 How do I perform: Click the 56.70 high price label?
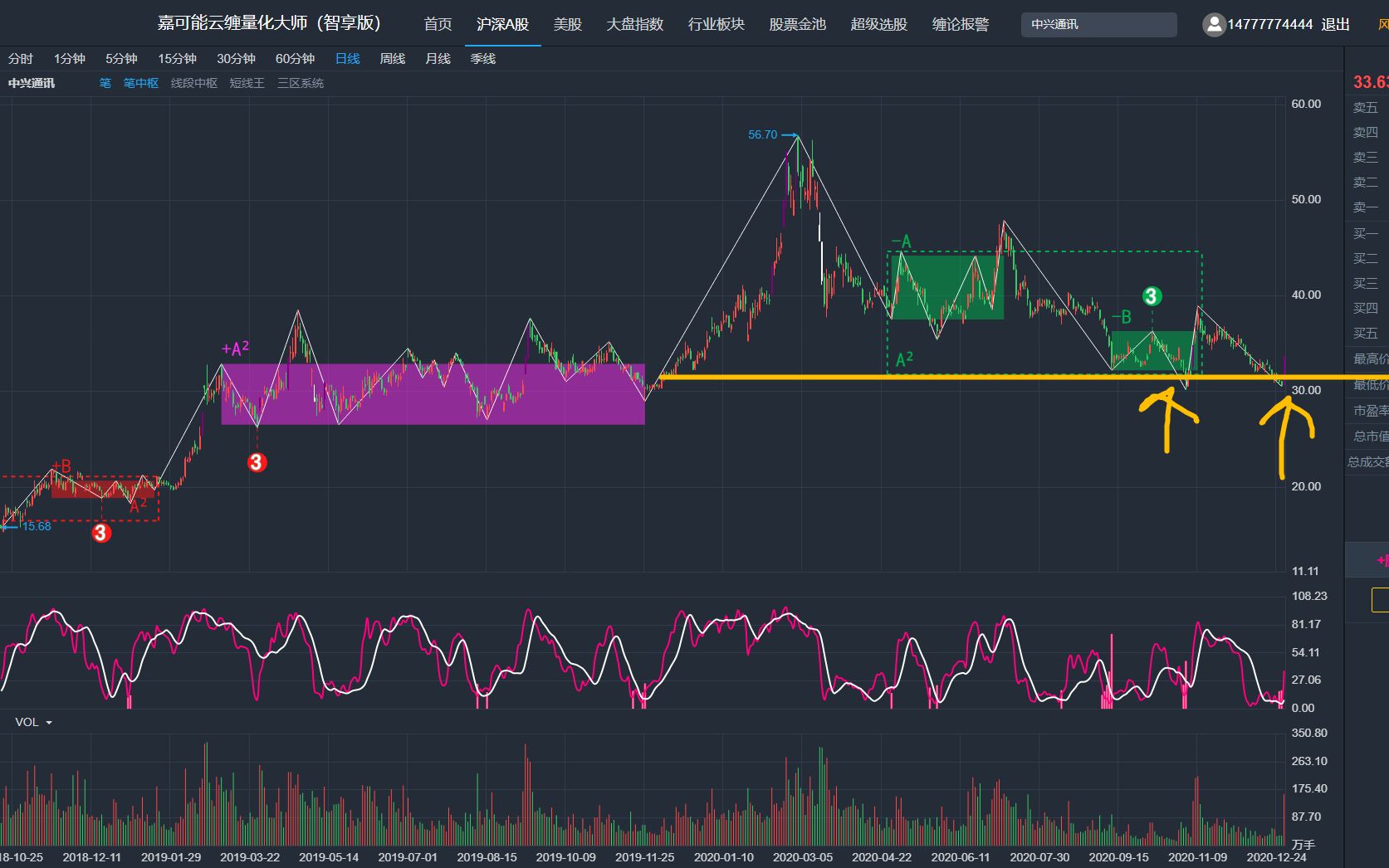[762, 134]
